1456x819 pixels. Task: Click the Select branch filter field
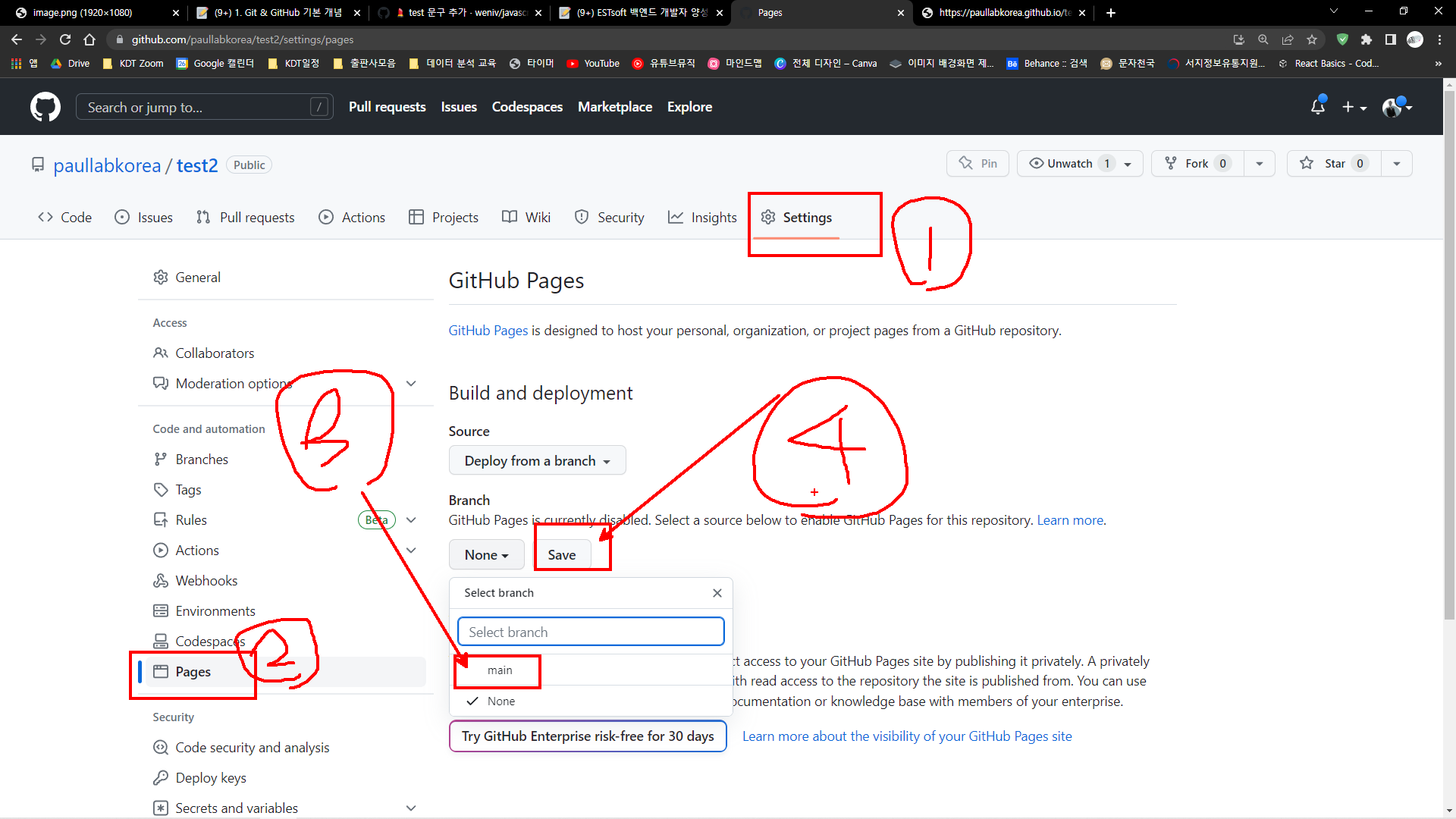point(590,632)
